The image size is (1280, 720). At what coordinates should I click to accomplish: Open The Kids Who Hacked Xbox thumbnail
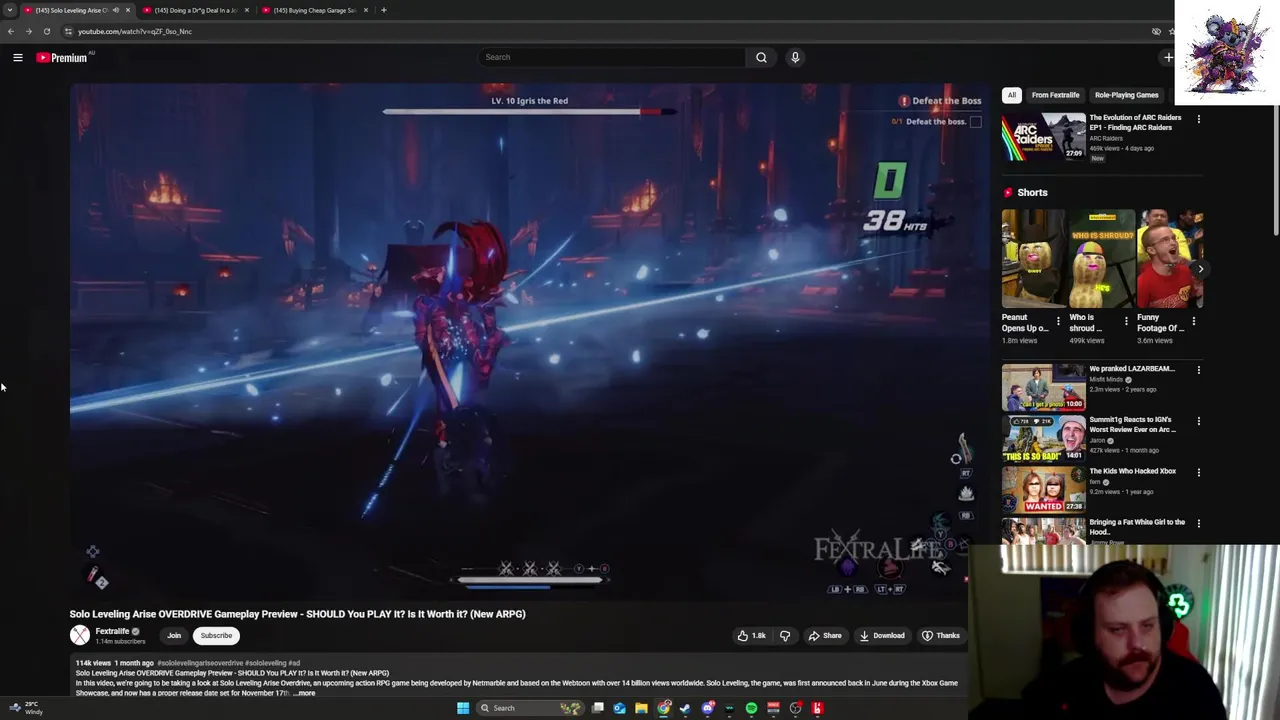click(x=1043, y=489)
